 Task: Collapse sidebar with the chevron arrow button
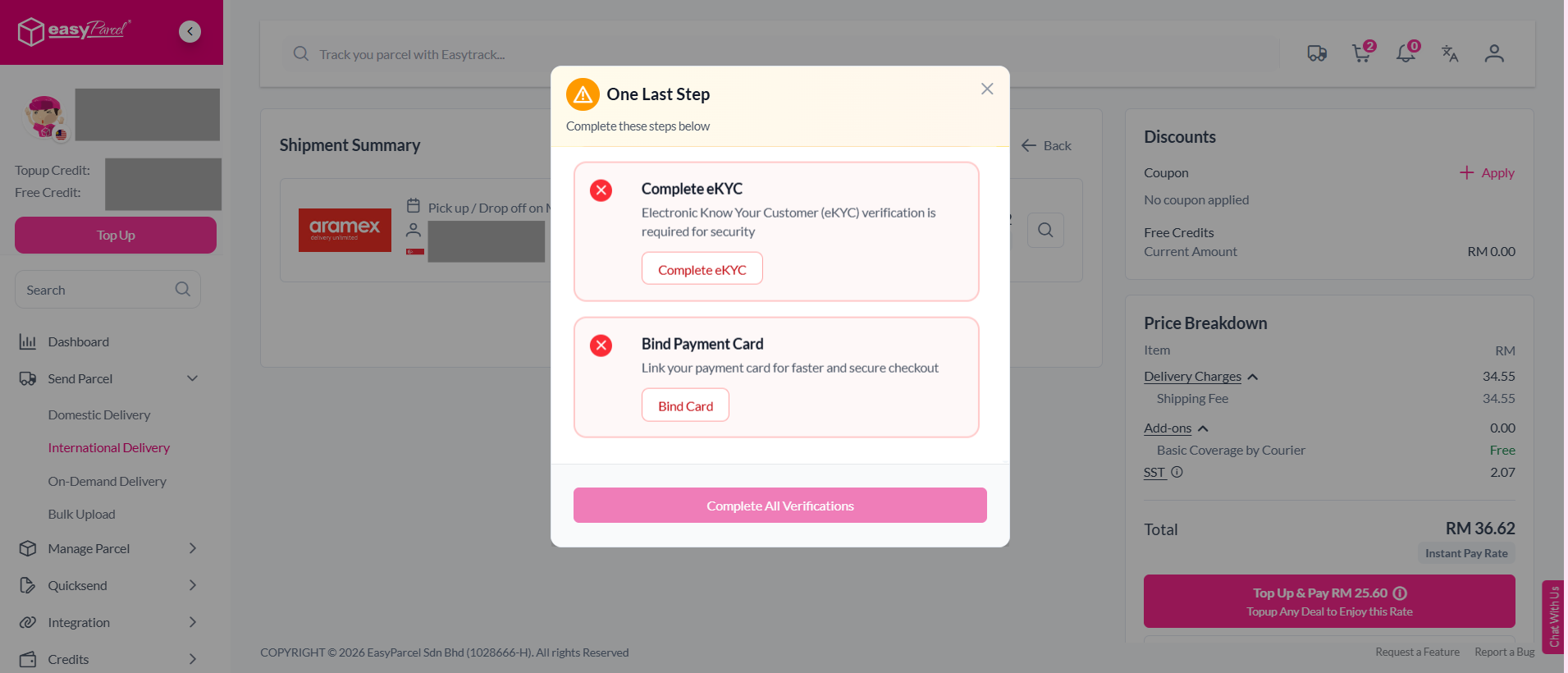[x=190, y=31]
